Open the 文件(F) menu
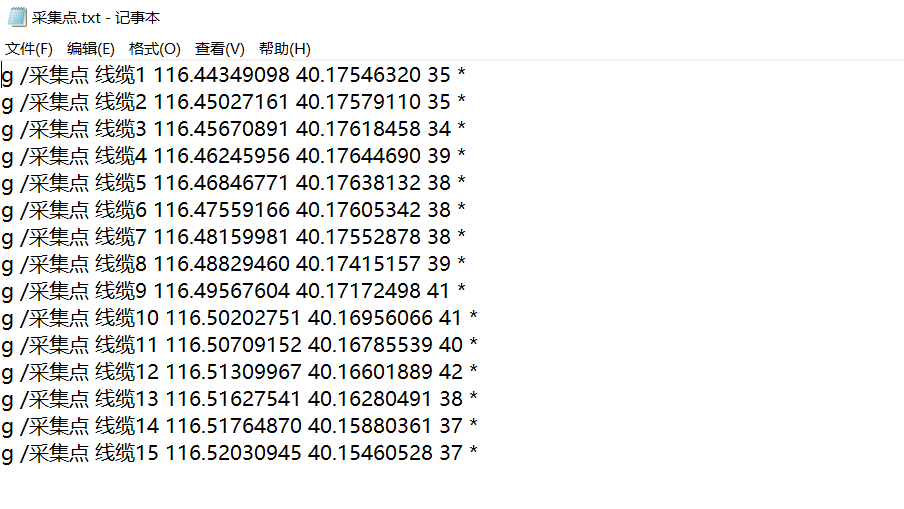 pyautogui.click(x=29, y=48)
